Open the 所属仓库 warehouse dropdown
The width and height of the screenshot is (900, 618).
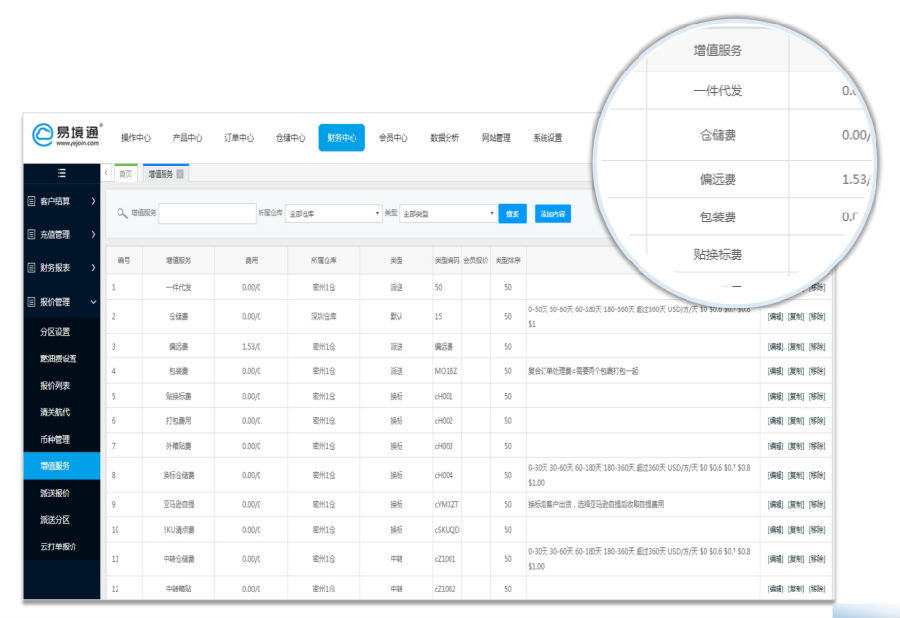coord(333,213)
